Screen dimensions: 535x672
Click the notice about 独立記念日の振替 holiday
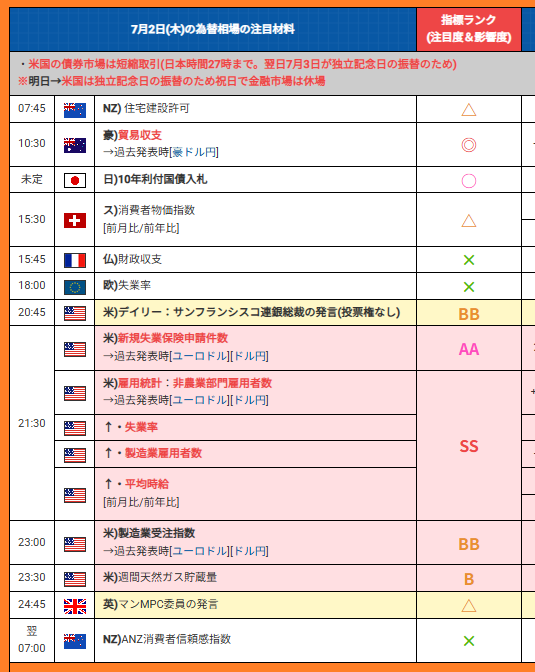point(171,81)
